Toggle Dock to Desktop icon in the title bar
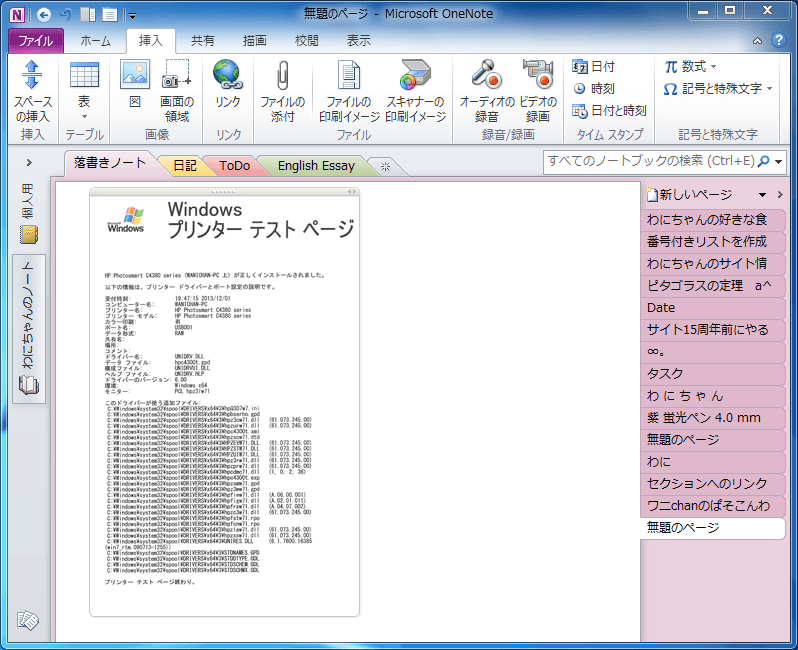 pos(88,15)
